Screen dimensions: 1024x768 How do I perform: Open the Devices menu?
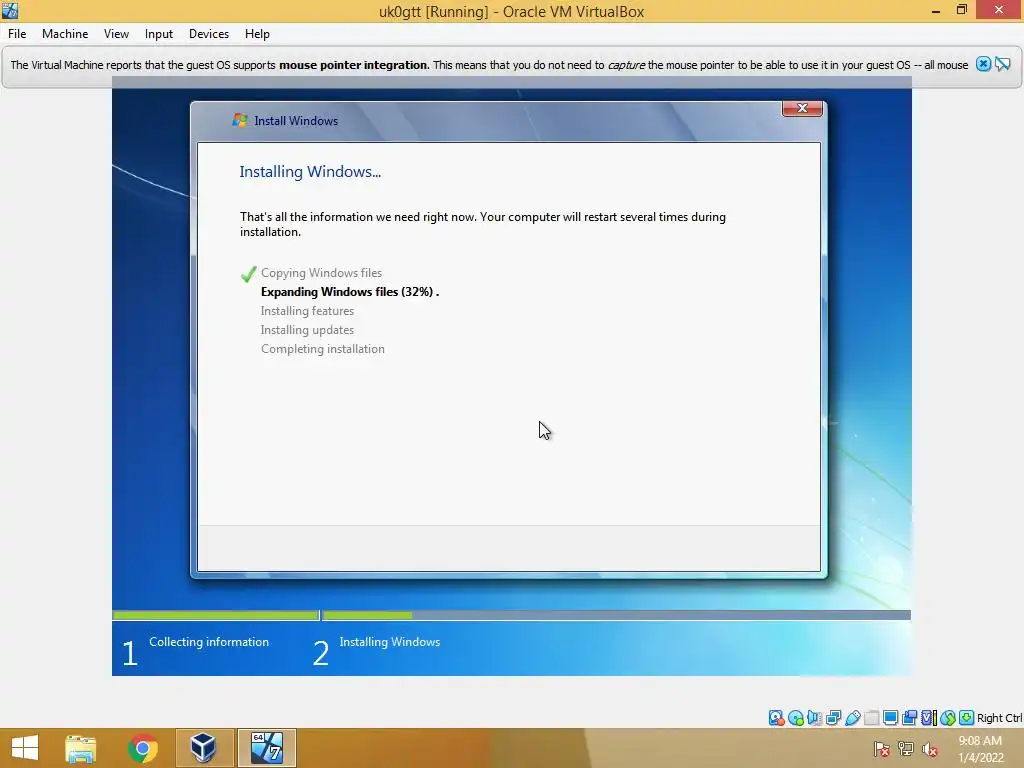(x=209, y=34)
